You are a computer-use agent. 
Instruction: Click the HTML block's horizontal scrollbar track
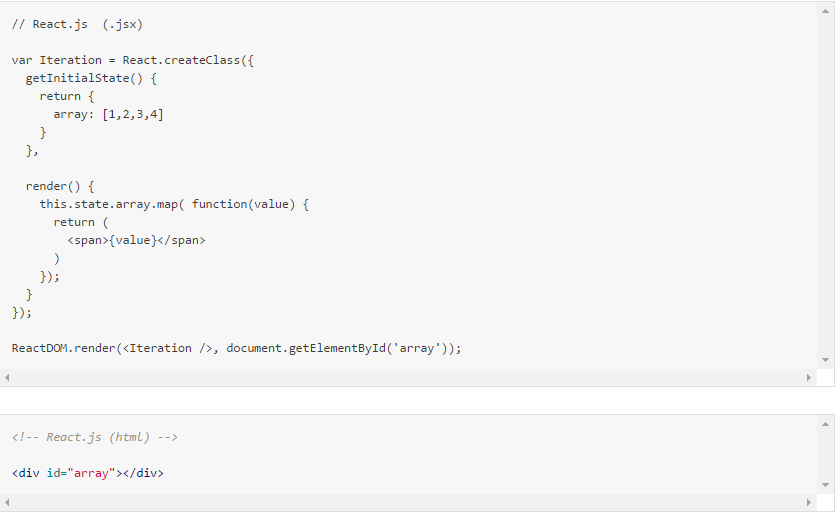(x=400, y=502)
